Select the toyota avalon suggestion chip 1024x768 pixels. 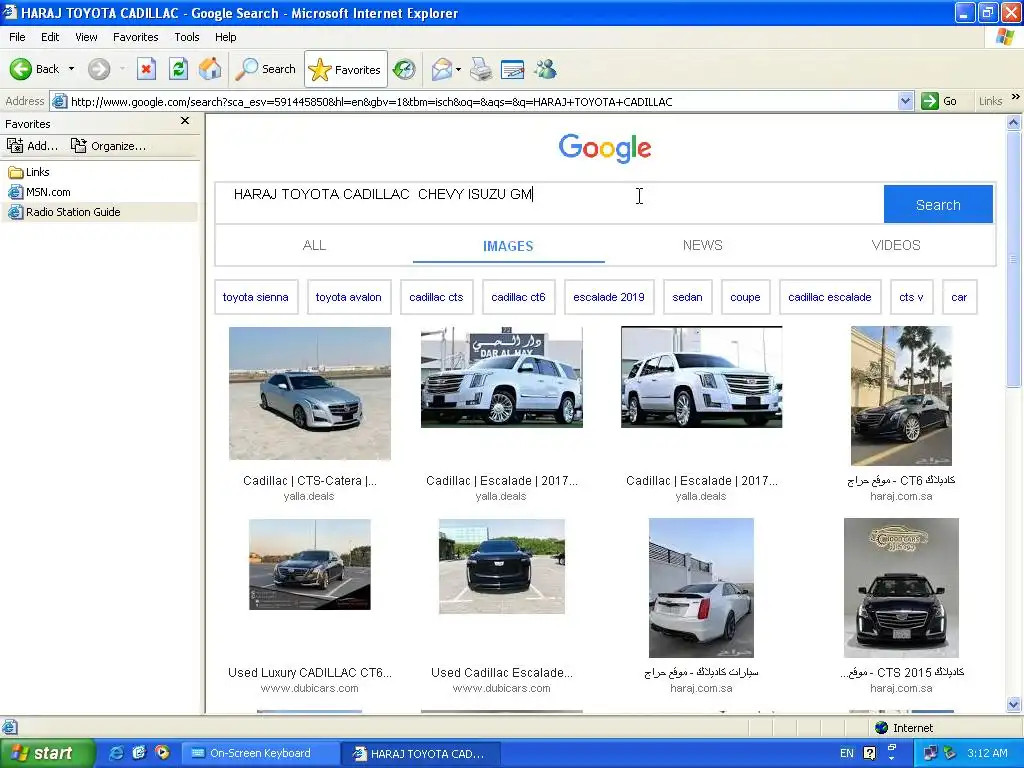[349, 297]
